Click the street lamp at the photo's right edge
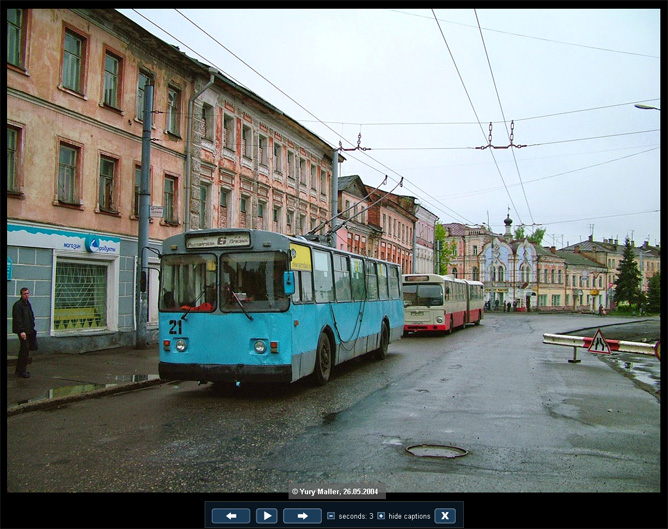 [x=646, y=106]
